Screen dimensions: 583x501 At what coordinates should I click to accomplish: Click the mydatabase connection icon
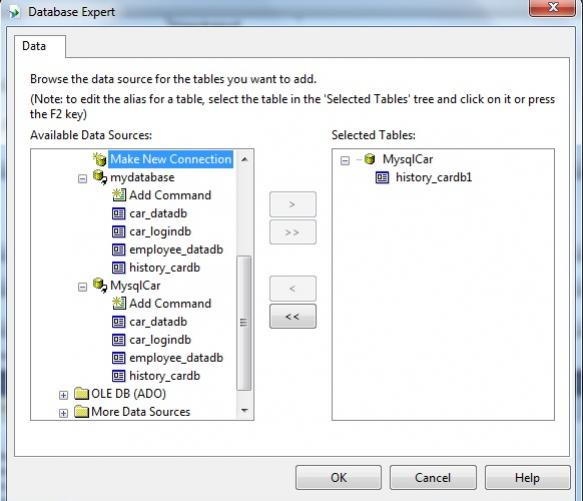pyautogui.click(x=100, y=177)
